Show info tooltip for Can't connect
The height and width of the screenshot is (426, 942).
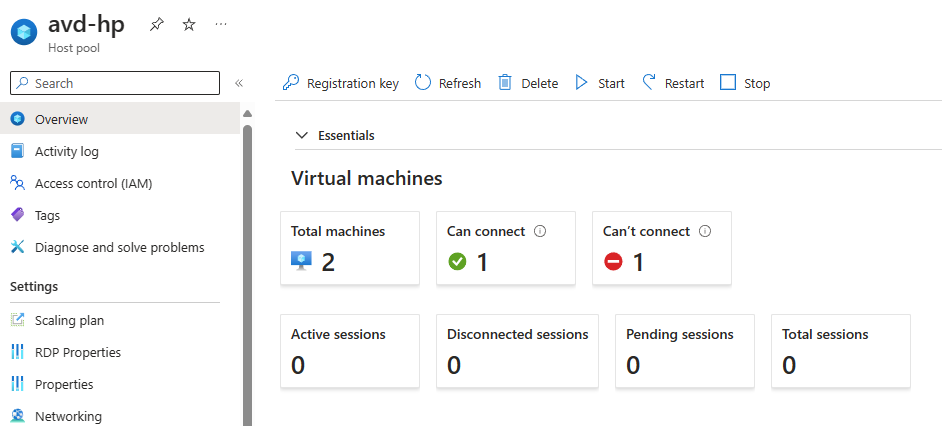click(x=705, y=231)
